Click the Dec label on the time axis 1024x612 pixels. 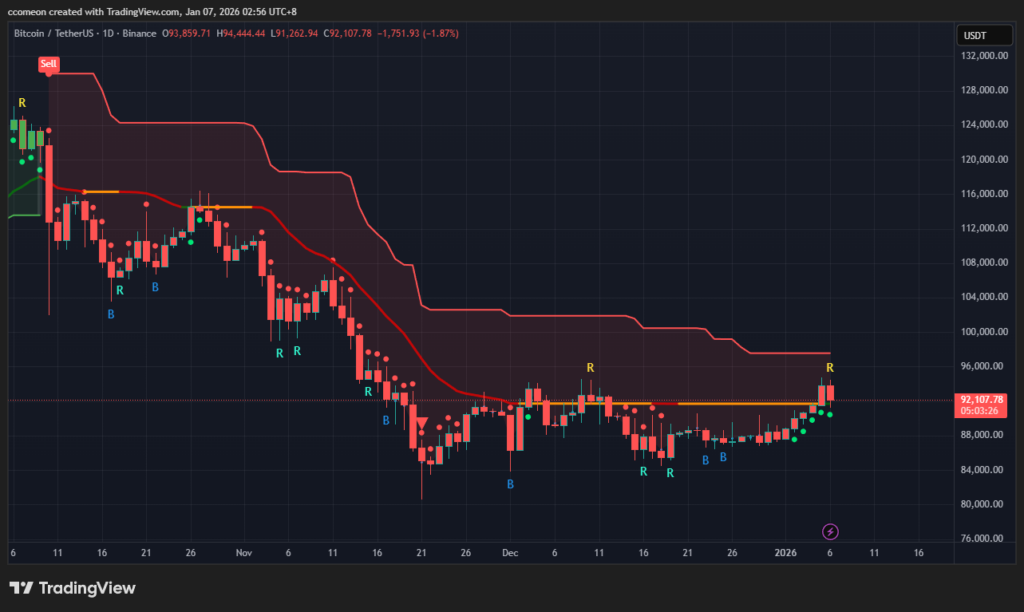pyautogui.click(x=510, y=552)
